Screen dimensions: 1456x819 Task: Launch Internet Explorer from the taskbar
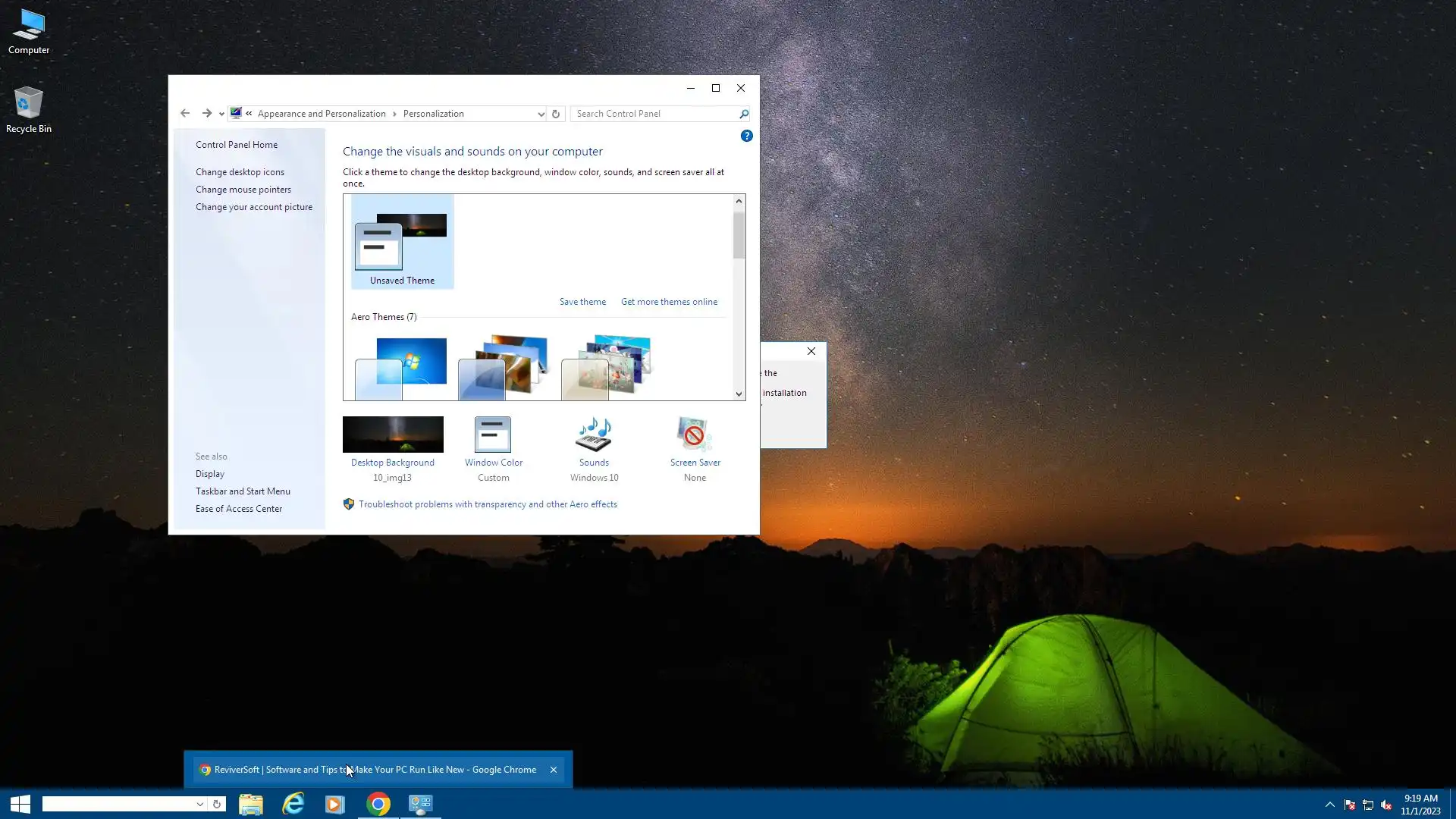pos(293,804)
